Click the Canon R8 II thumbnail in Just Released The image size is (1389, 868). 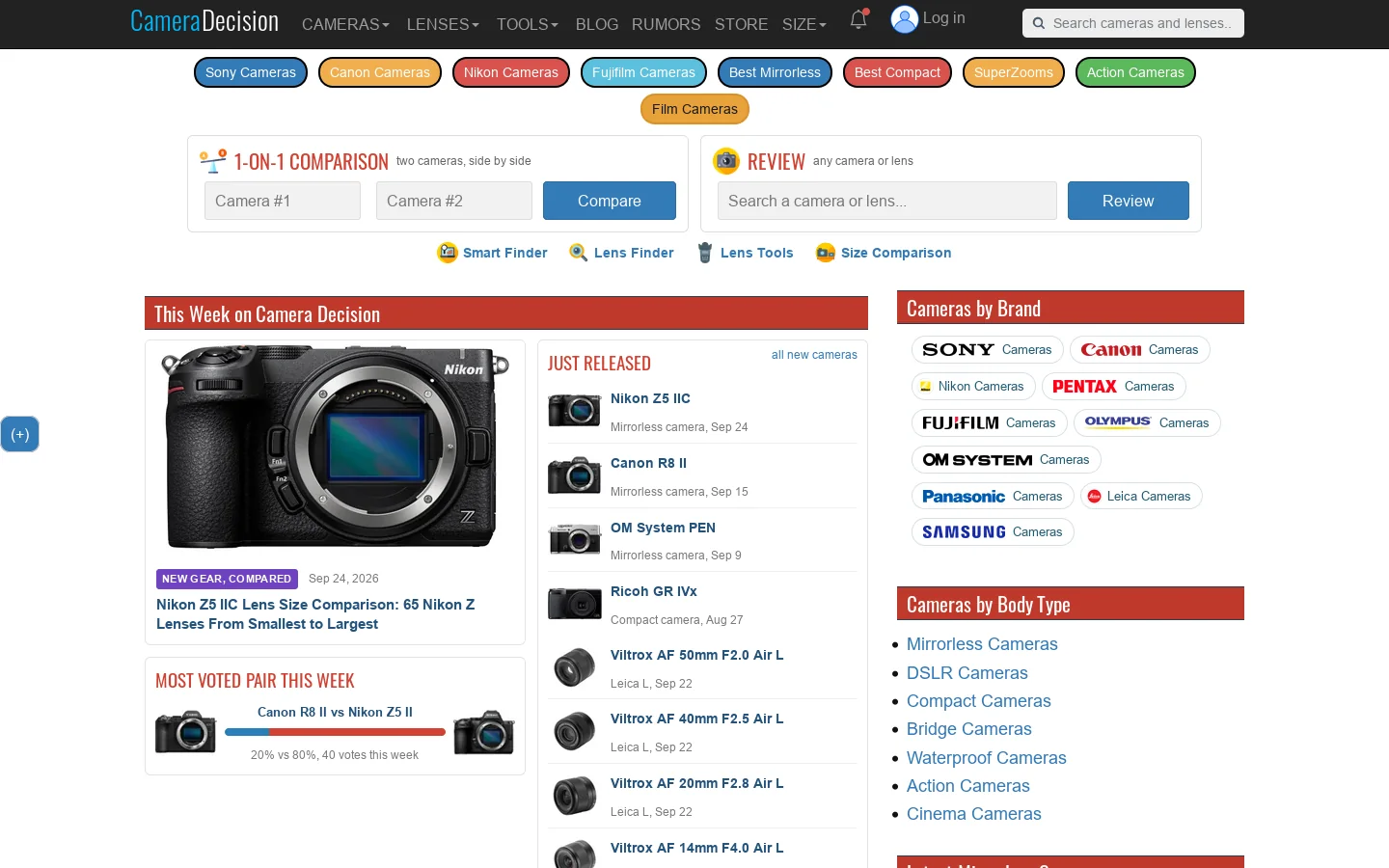tap(574, 475)
